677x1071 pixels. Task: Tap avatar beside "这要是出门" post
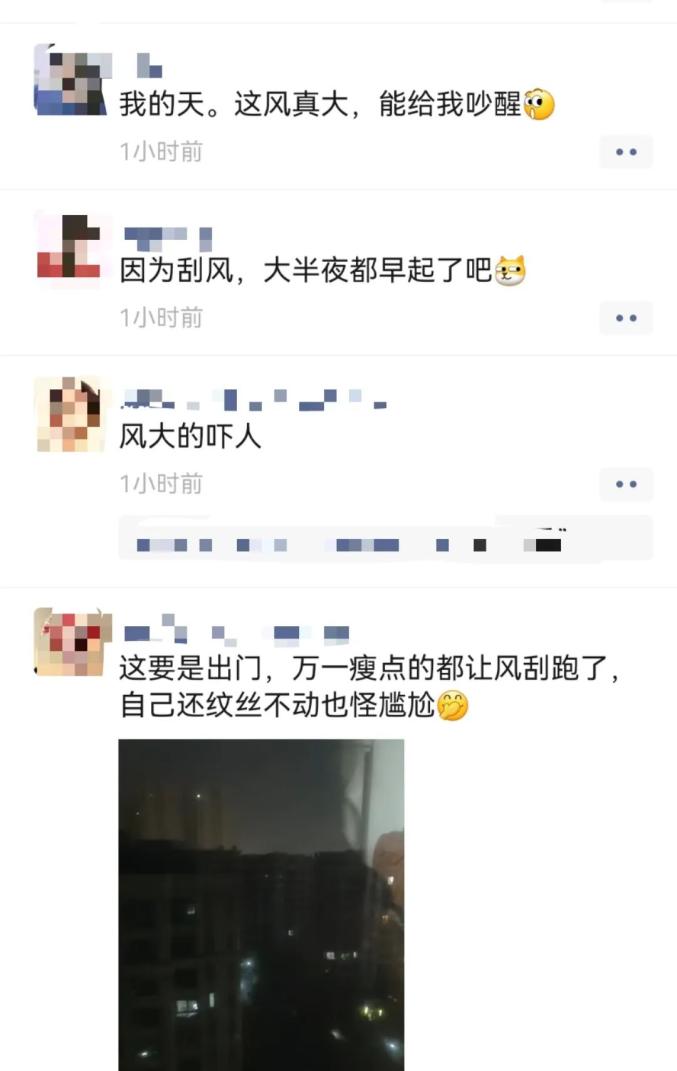click(72, 642)
